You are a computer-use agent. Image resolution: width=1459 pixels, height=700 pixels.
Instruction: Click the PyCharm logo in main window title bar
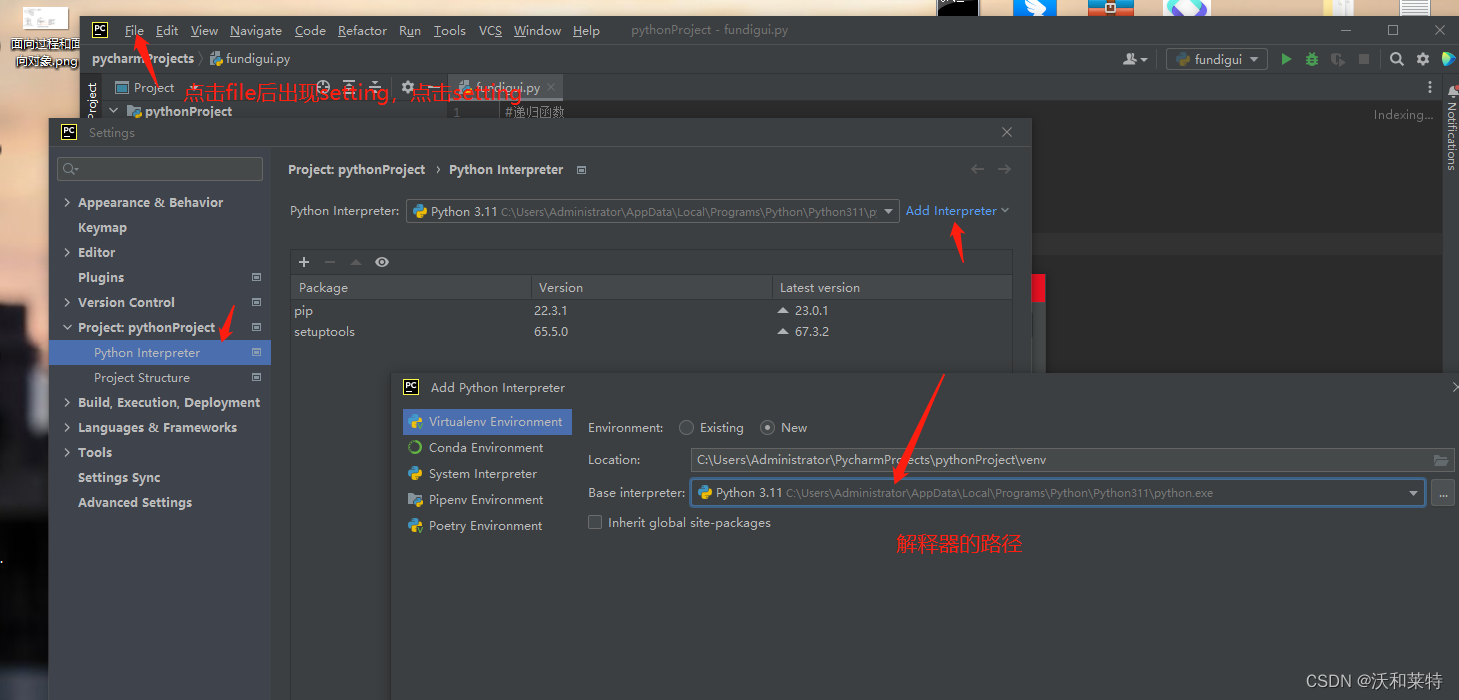tap(100, 30)
